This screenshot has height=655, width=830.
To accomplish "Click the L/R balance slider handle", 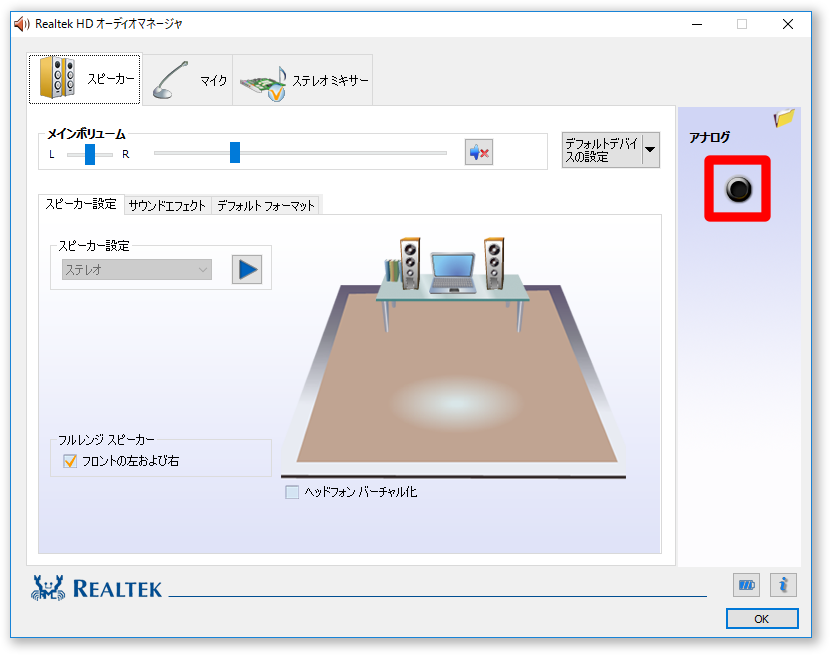I will 90,154.
